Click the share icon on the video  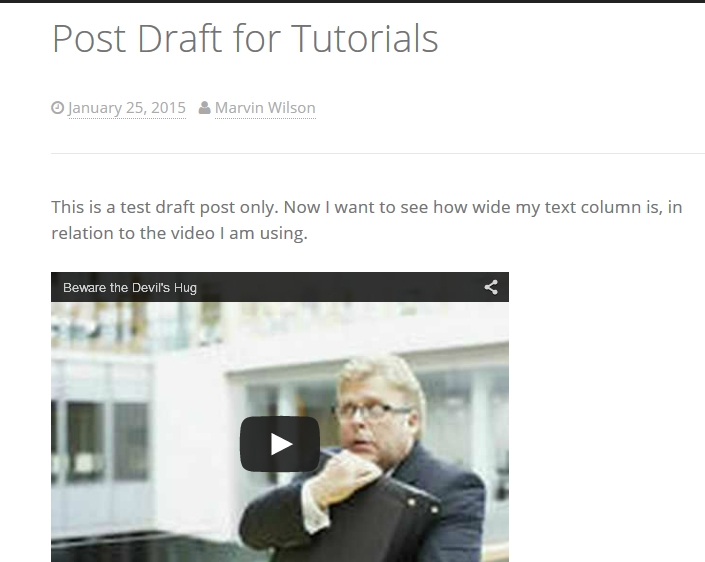[x=491, y=287]
